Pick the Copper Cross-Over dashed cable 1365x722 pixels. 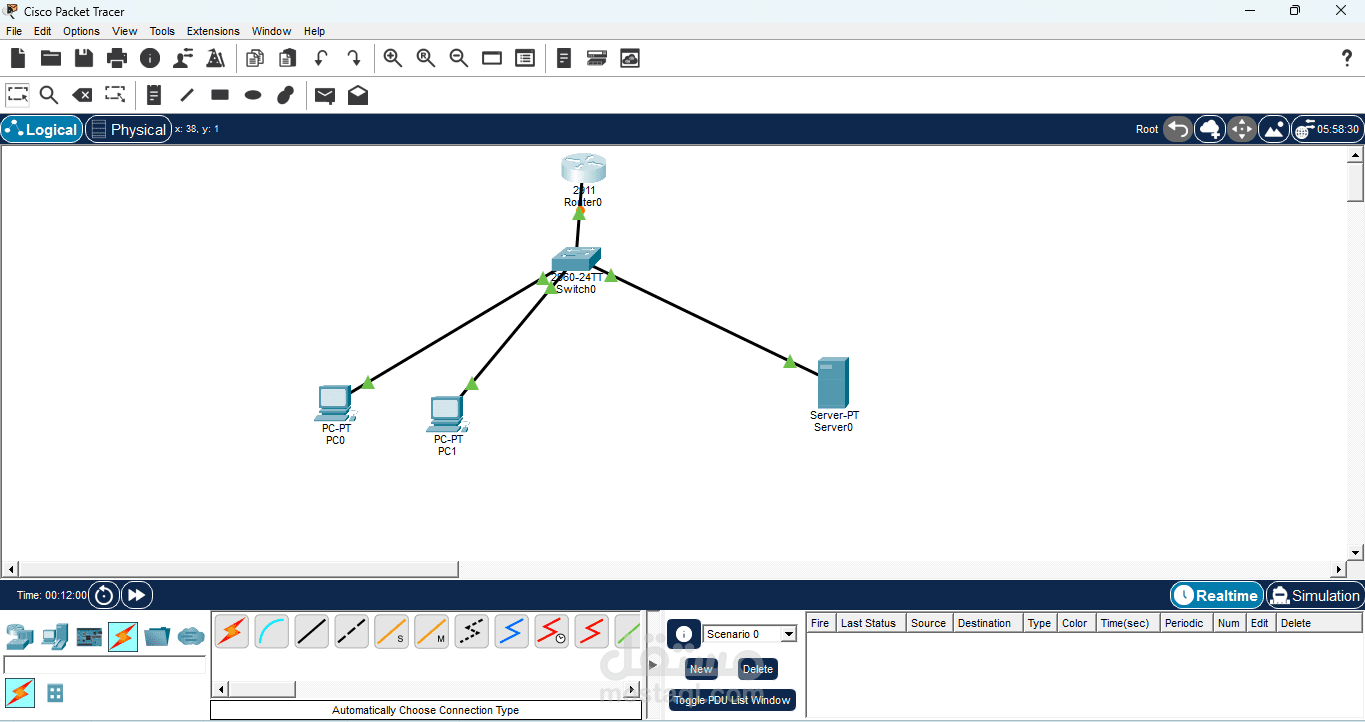tap(352, 631)
